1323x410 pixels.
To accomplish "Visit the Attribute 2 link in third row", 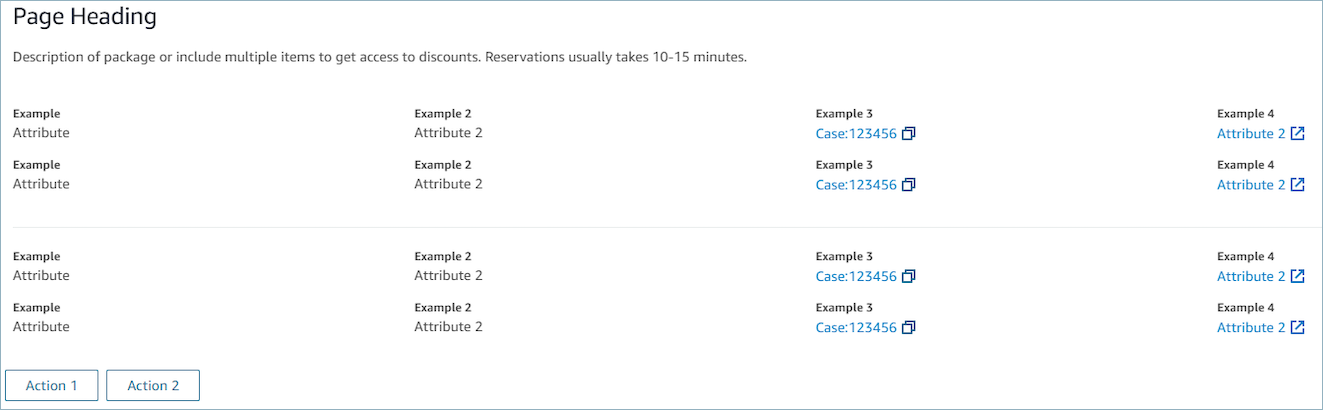I will click(1250, 277).
